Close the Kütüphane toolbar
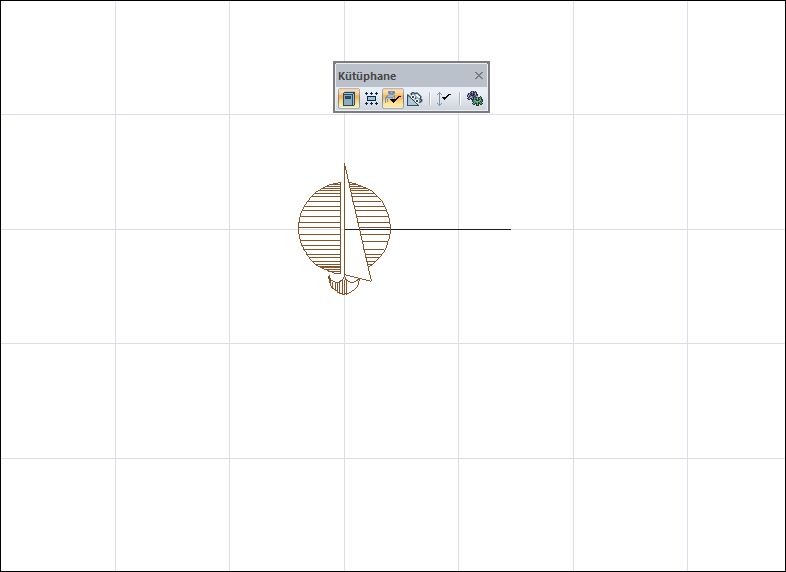786x572 pixels. pyautogui.click(x=479, y=76)
